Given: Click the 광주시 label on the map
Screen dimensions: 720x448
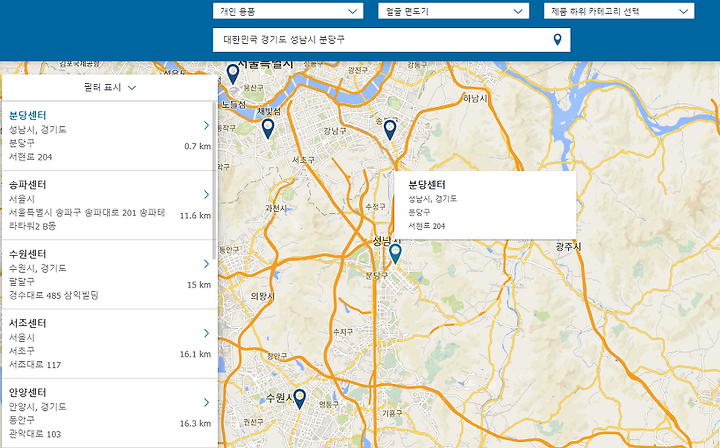Looking at the screenshot, I should click(x=568, y=246).
